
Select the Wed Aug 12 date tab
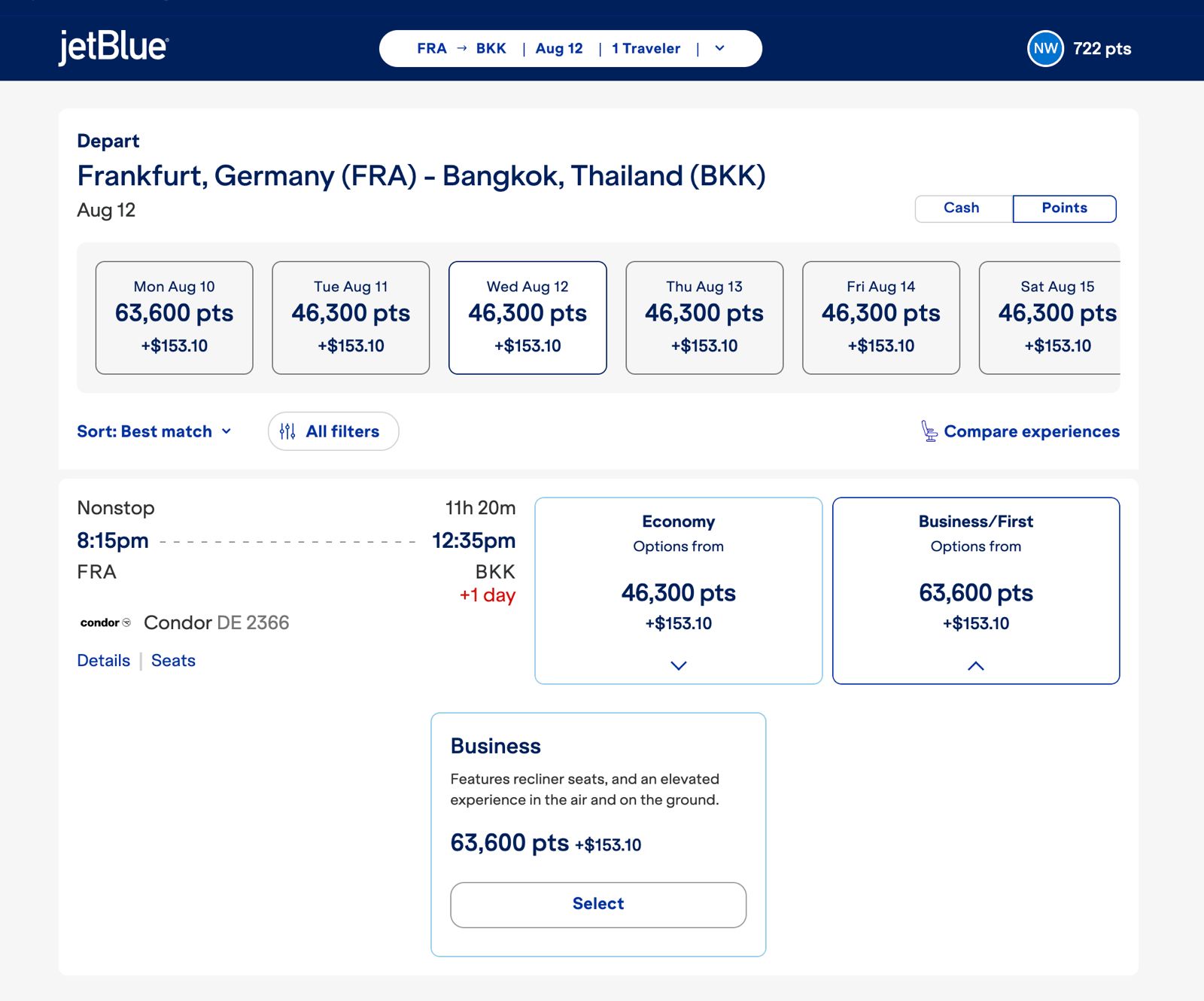[528, 318]
